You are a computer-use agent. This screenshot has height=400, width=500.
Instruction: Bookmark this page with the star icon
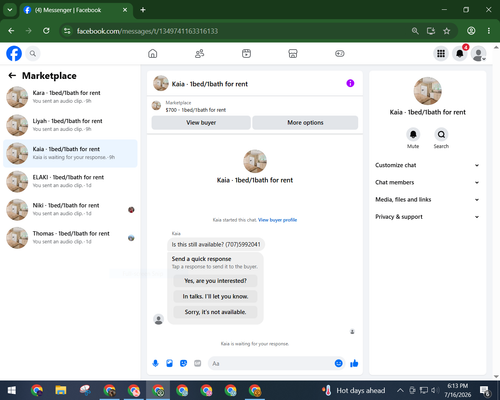point(447,31)
